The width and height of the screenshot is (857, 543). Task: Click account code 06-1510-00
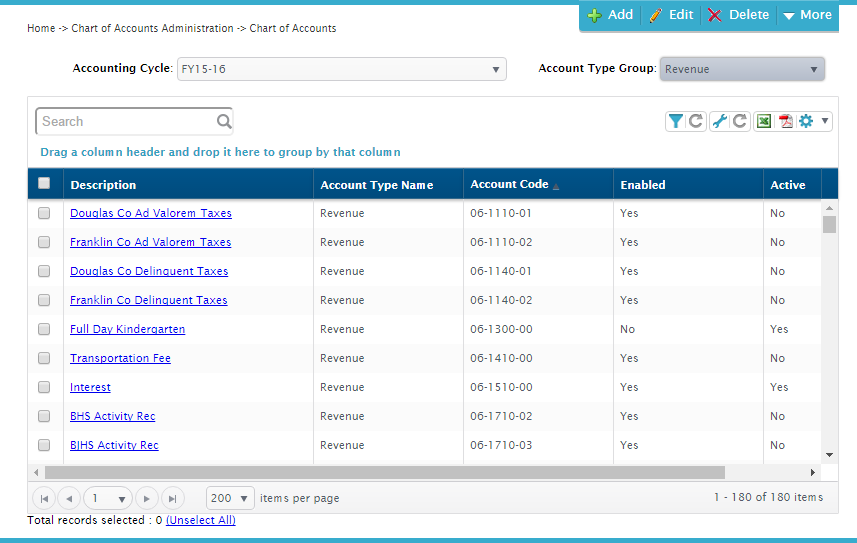(501, 387)
